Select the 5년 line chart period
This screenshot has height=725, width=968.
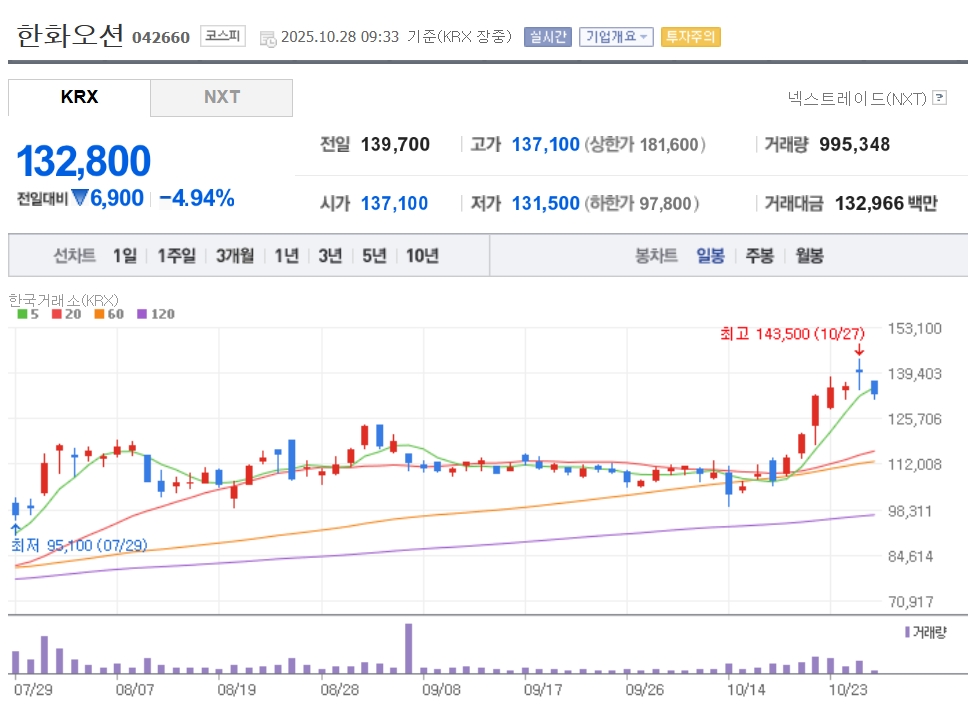pos(374,255)
